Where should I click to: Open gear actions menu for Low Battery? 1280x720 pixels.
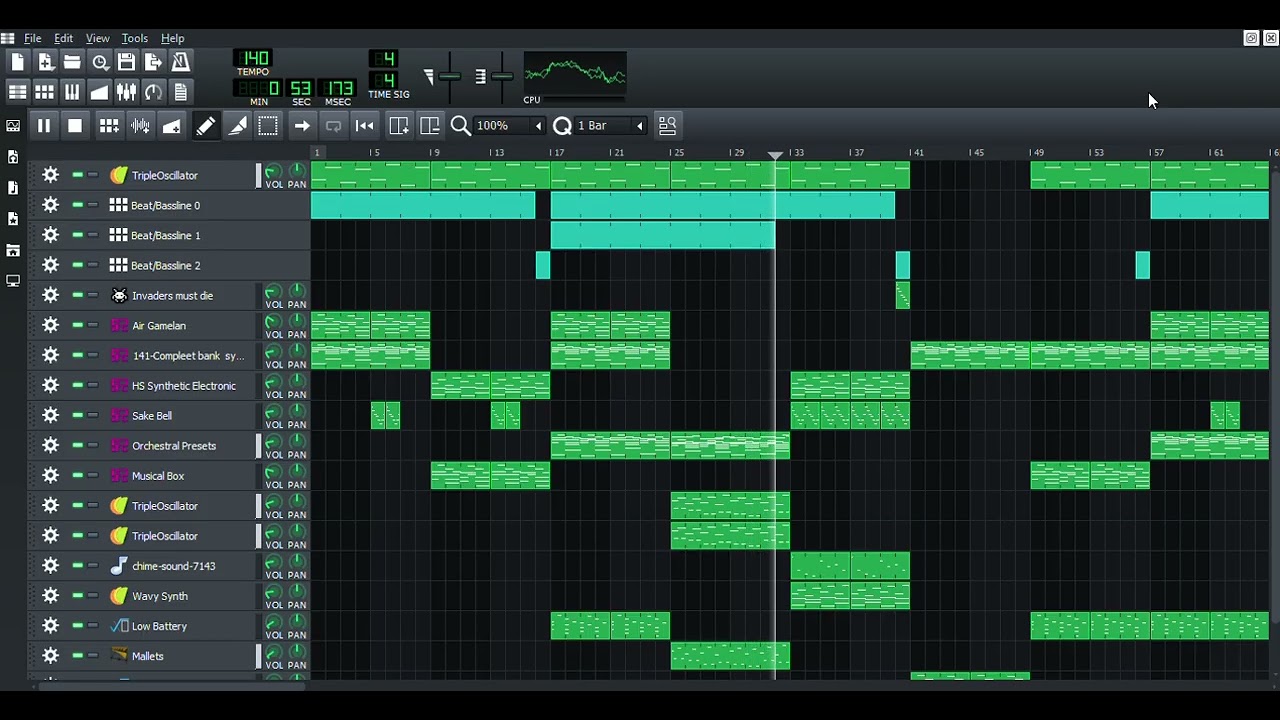[51, 625]
